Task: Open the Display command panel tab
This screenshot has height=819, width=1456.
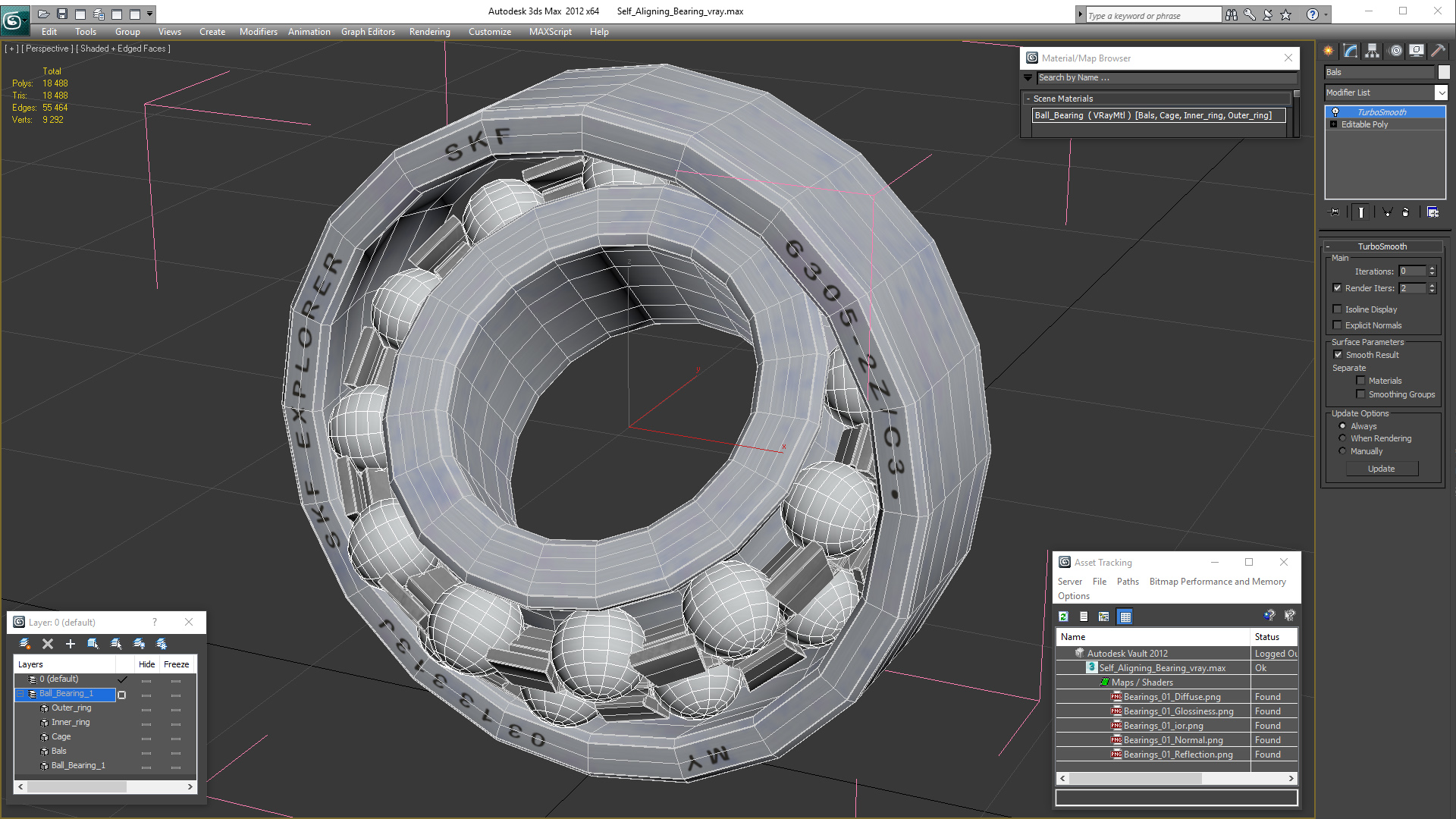Action: point(1417,51)
